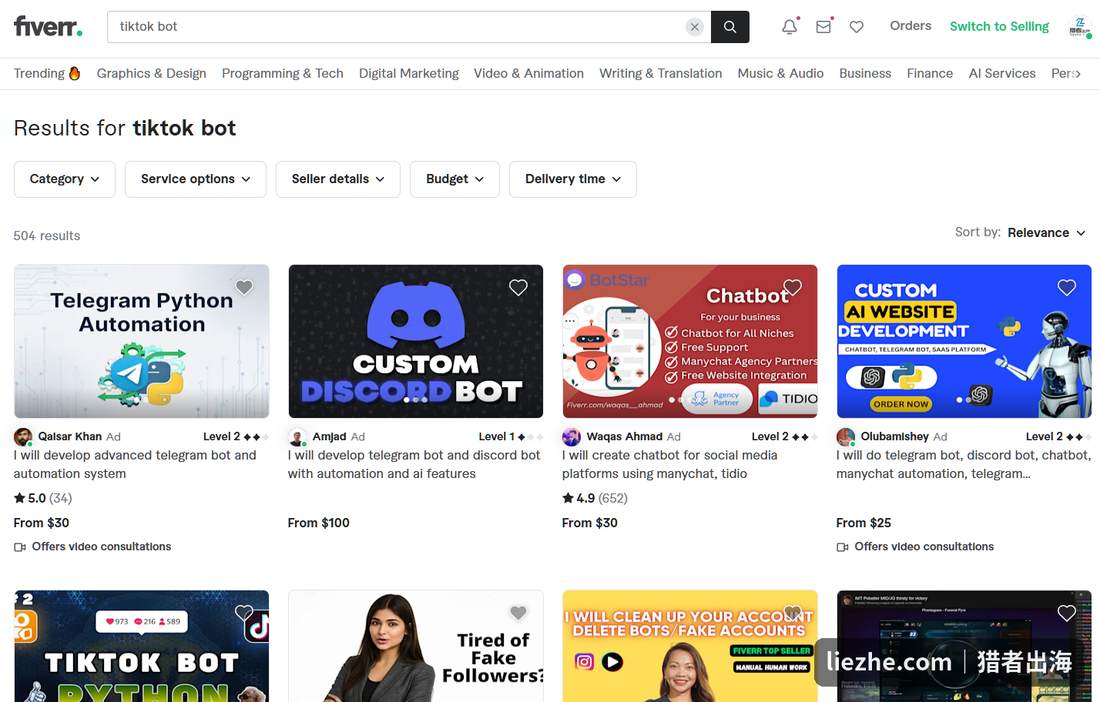1100x702 pixels.
Task: Favorite the Tired of Fake Followers gig
Action: click(x=518, y=612)
